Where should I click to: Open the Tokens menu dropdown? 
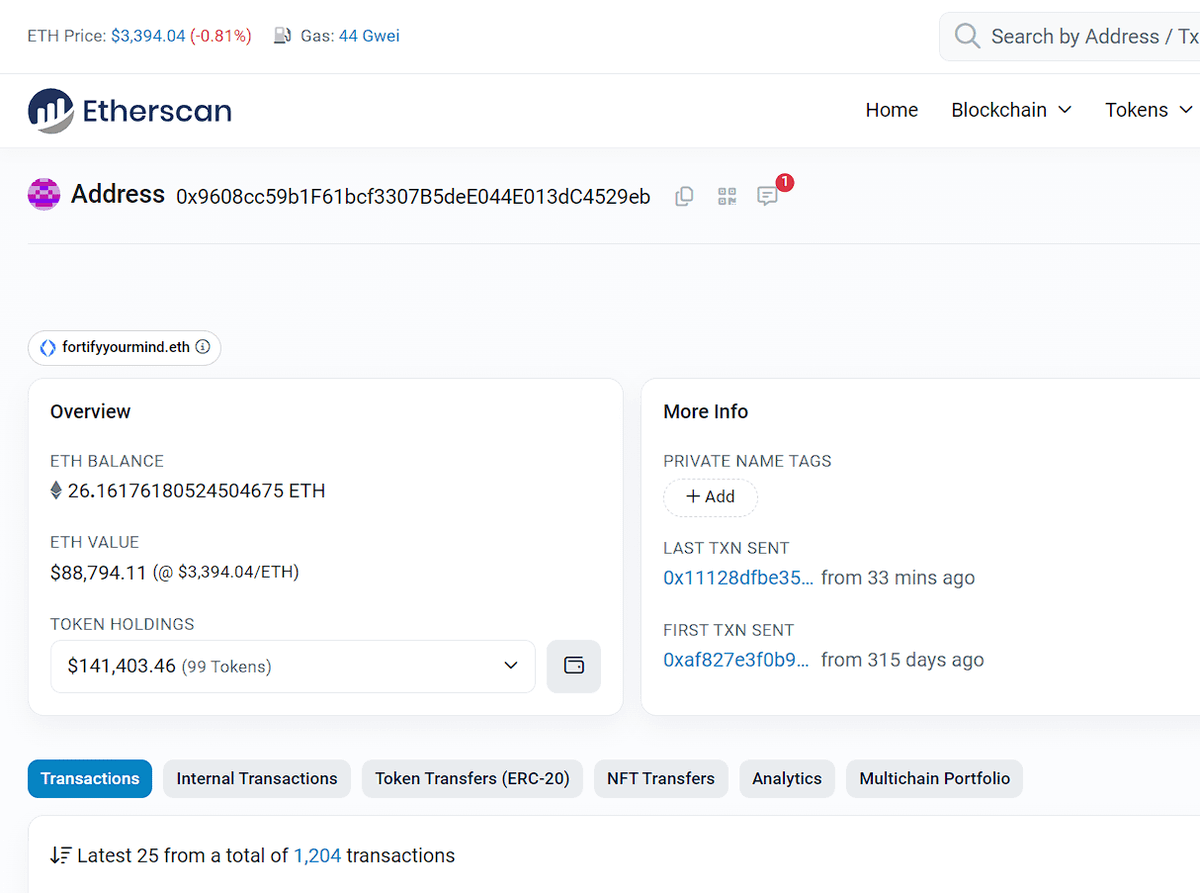1149,110
